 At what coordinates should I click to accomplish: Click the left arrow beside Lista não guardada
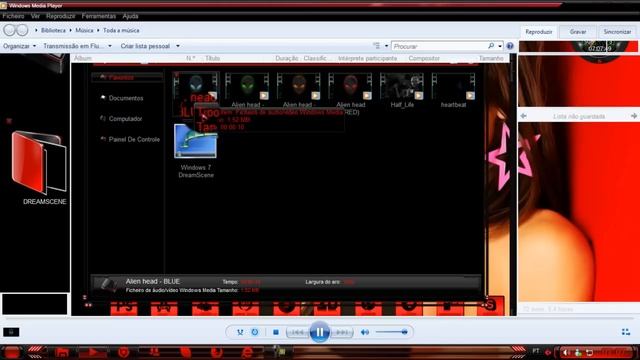click(x=524, y=116)
